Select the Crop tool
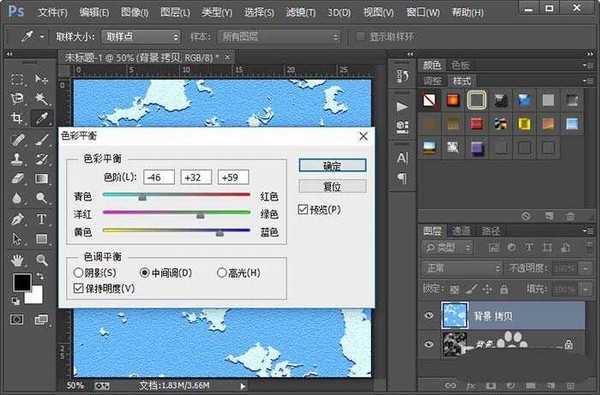 coord(17,118)
